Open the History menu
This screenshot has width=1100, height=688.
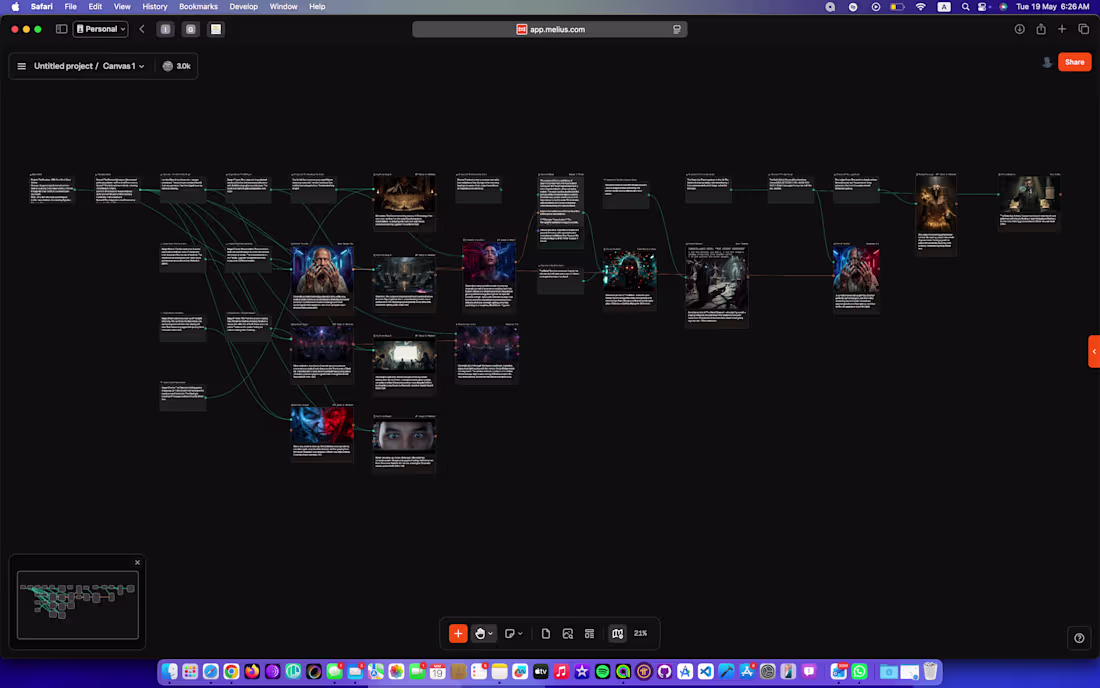coord(155,6)
